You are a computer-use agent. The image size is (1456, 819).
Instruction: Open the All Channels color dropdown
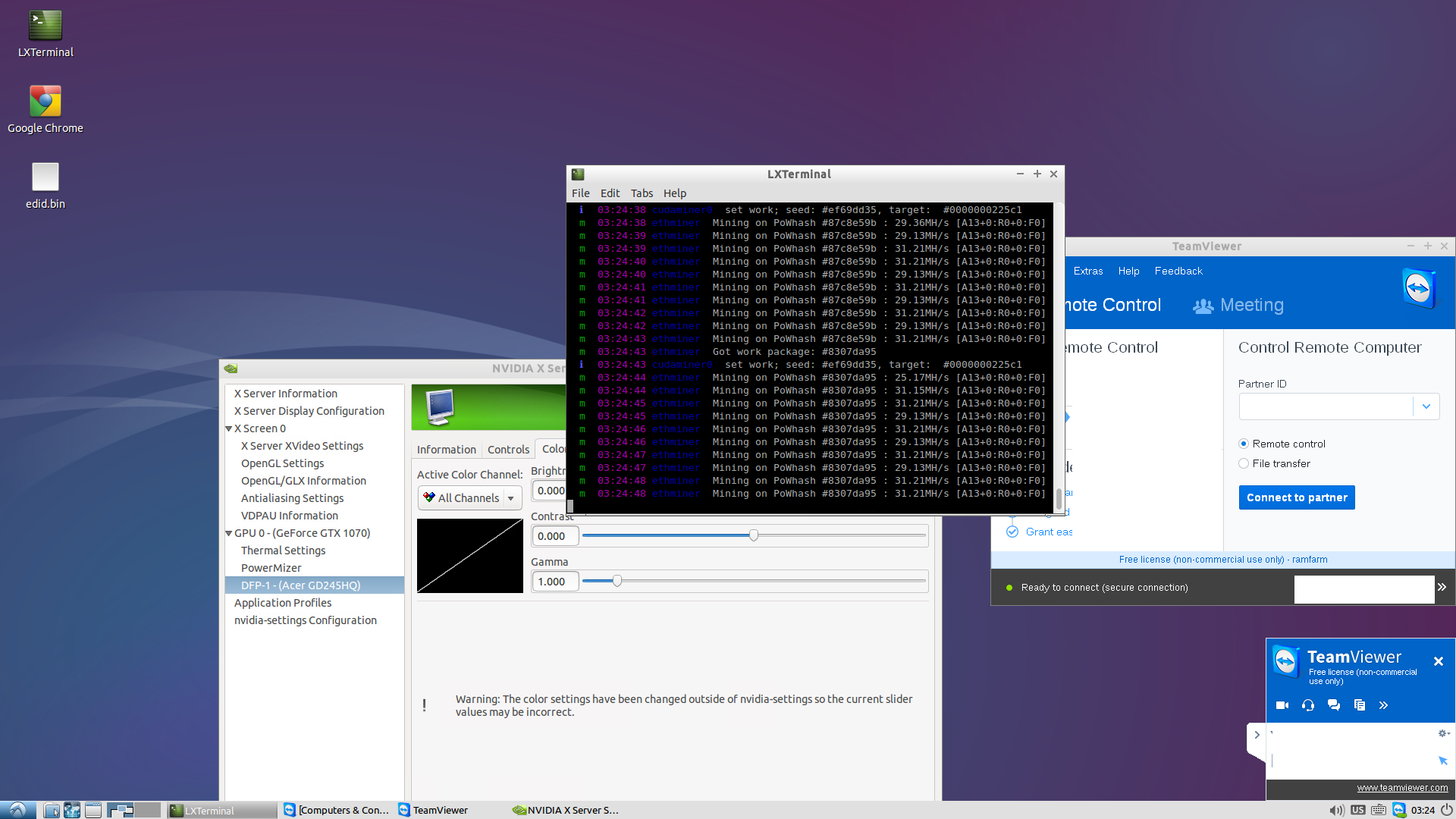tap(469, 498)
